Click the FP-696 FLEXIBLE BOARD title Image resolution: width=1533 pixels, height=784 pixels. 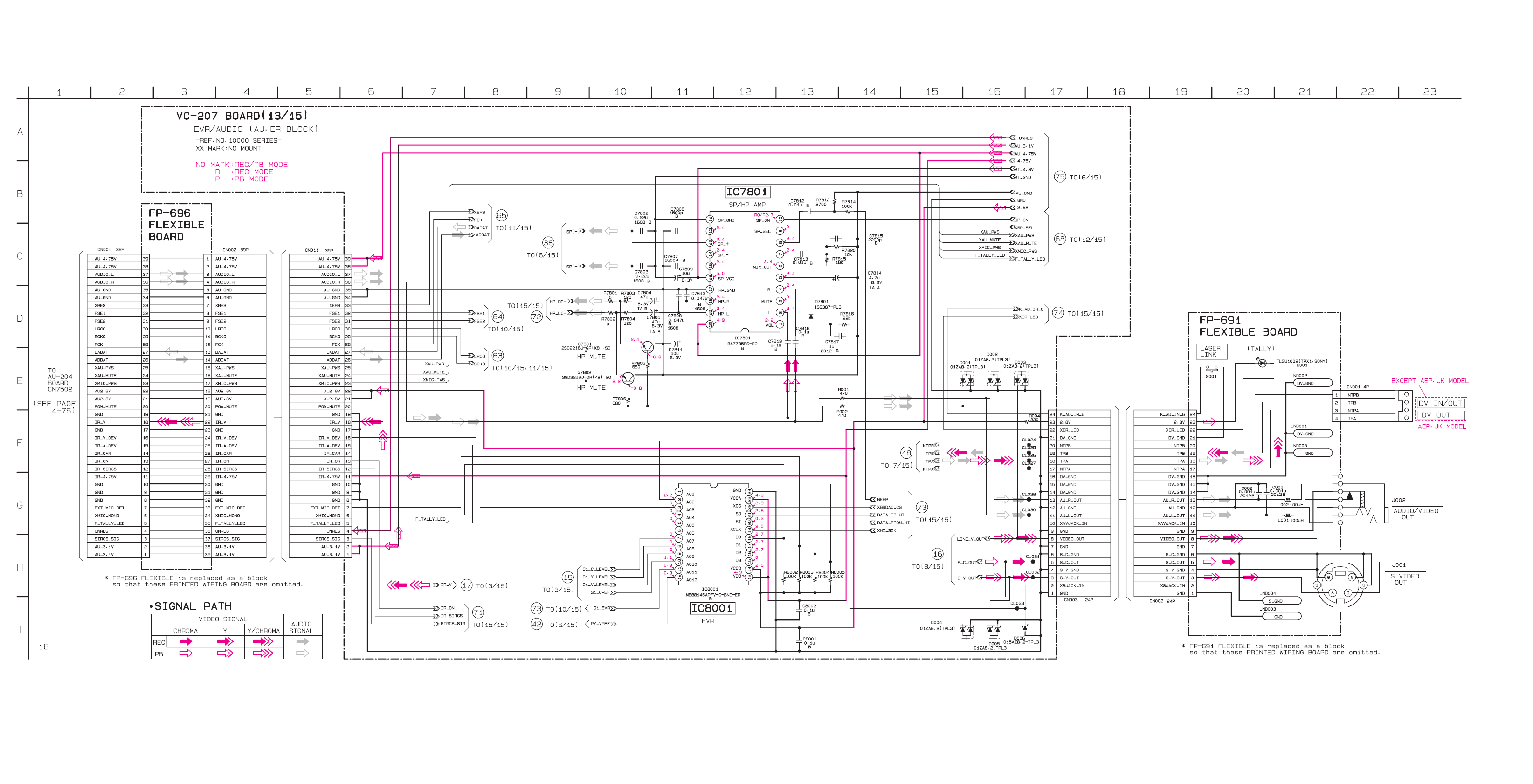tap(176, 225)
